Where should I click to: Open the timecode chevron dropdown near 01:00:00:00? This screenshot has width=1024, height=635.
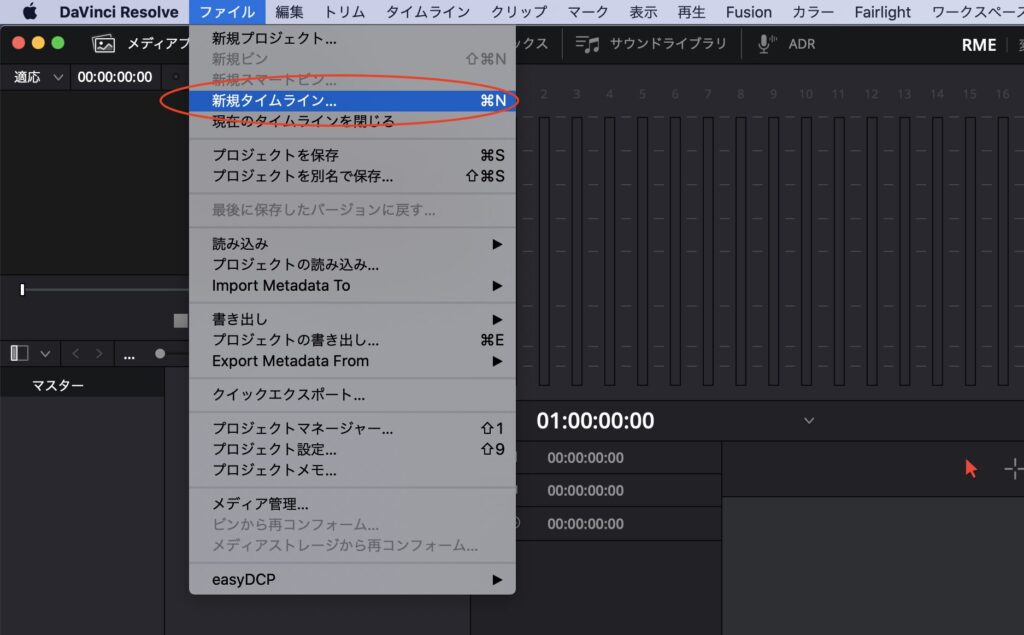point(808,421)
